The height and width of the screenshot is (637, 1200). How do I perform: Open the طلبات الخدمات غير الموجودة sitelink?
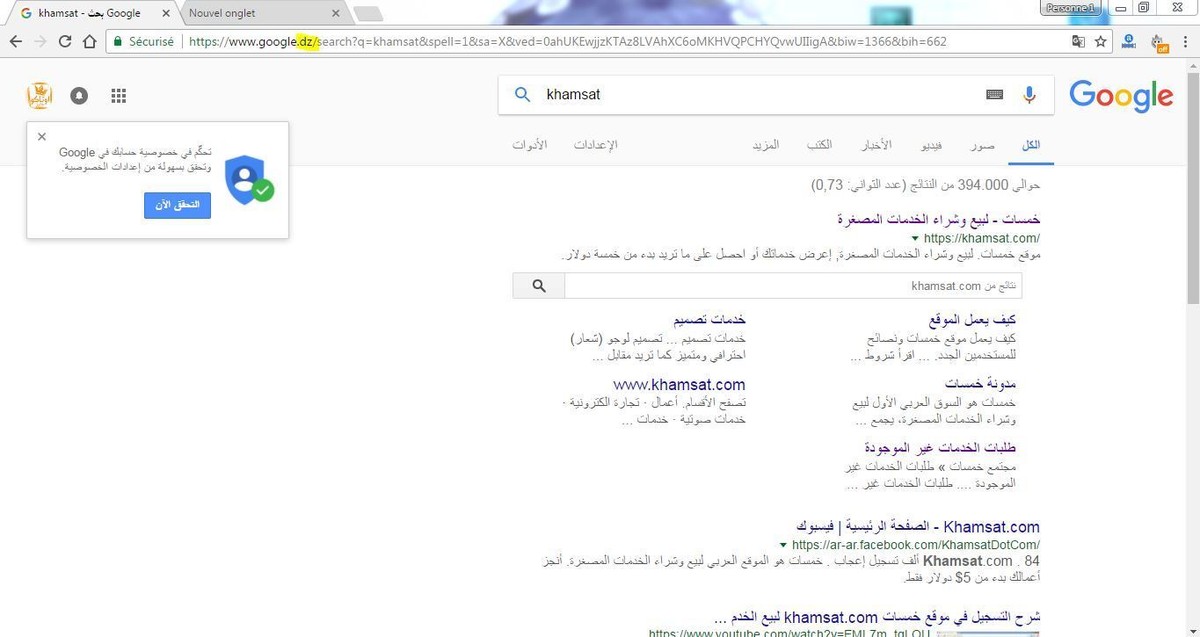[941, 447]
